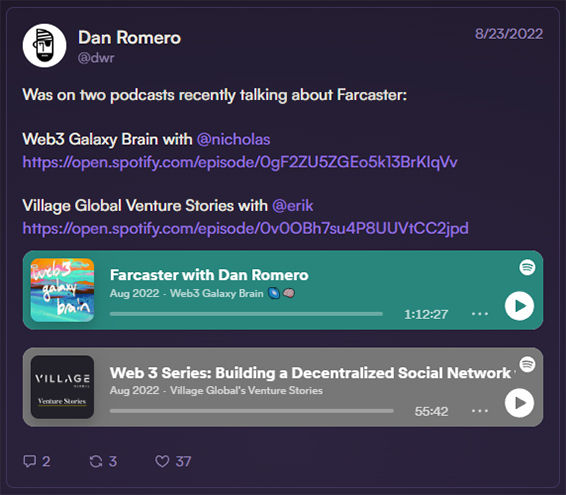Open the Web 3 Series episode title
The image size is (566, 495).
313,373
